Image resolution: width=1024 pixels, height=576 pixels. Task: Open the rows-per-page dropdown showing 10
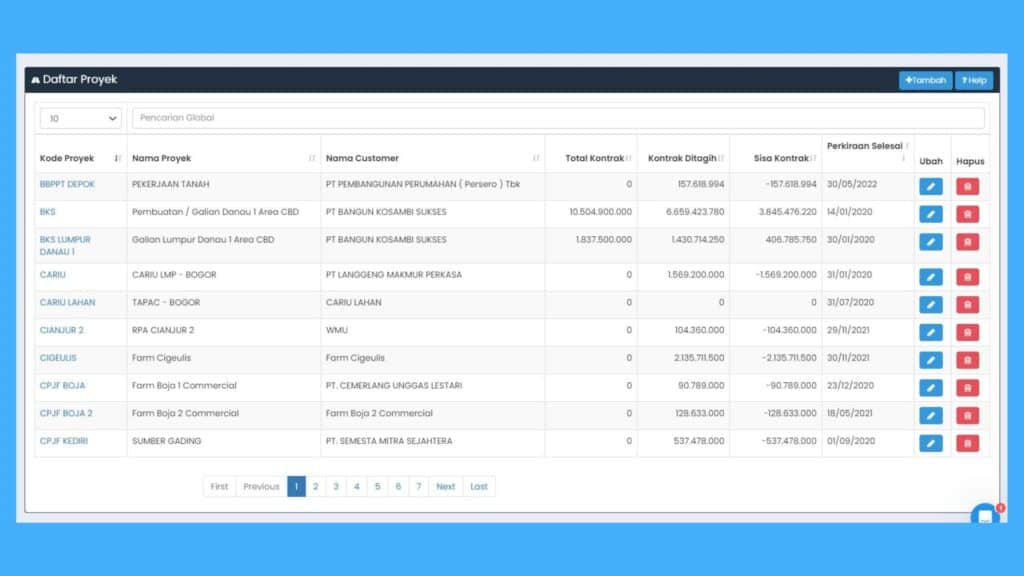pos(81,118)
